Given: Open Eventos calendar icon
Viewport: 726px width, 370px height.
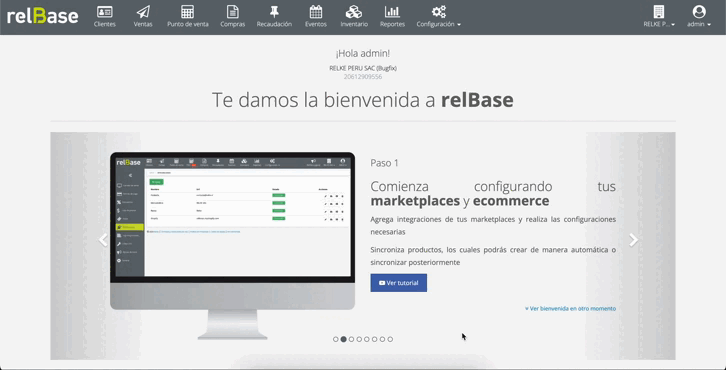Looking at the screenshot, I should 316,12.
